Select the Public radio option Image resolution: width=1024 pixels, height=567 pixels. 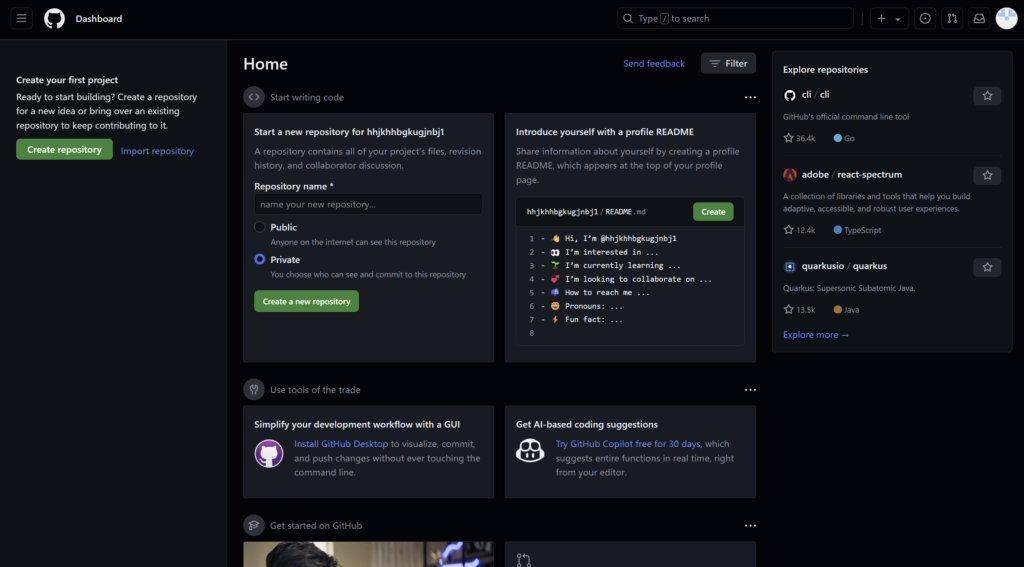260,227
